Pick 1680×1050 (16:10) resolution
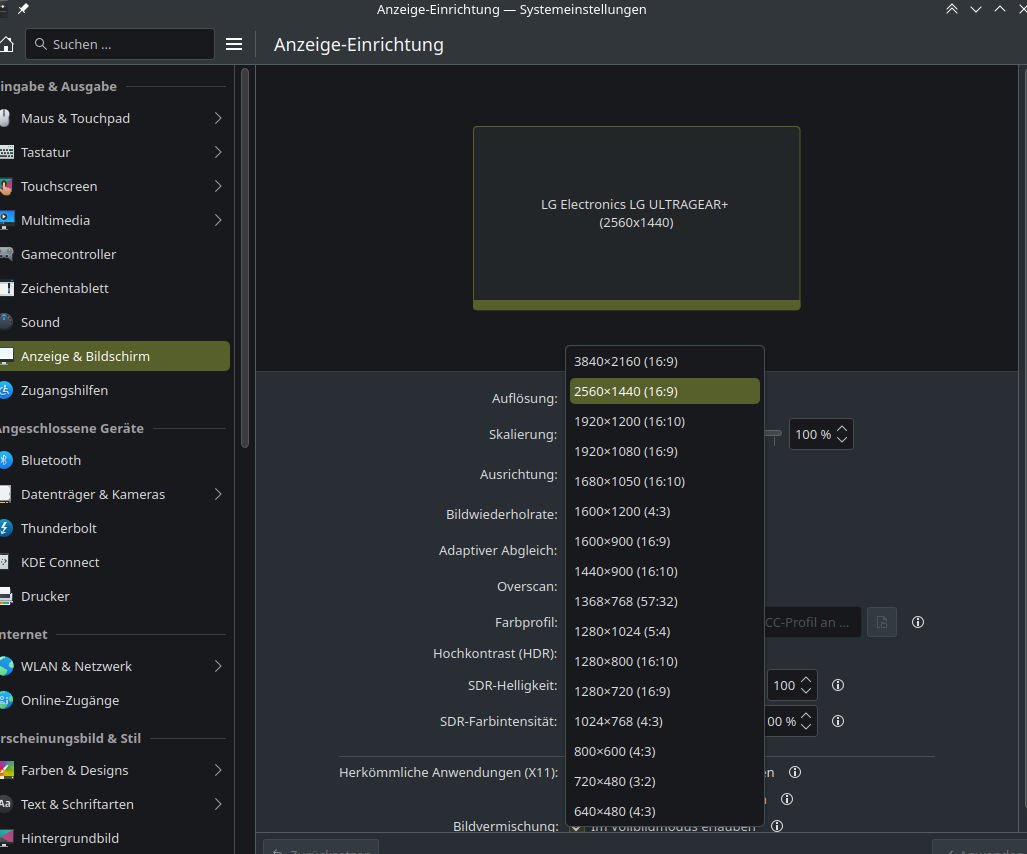1027x854 pixels. pos(664,481)
